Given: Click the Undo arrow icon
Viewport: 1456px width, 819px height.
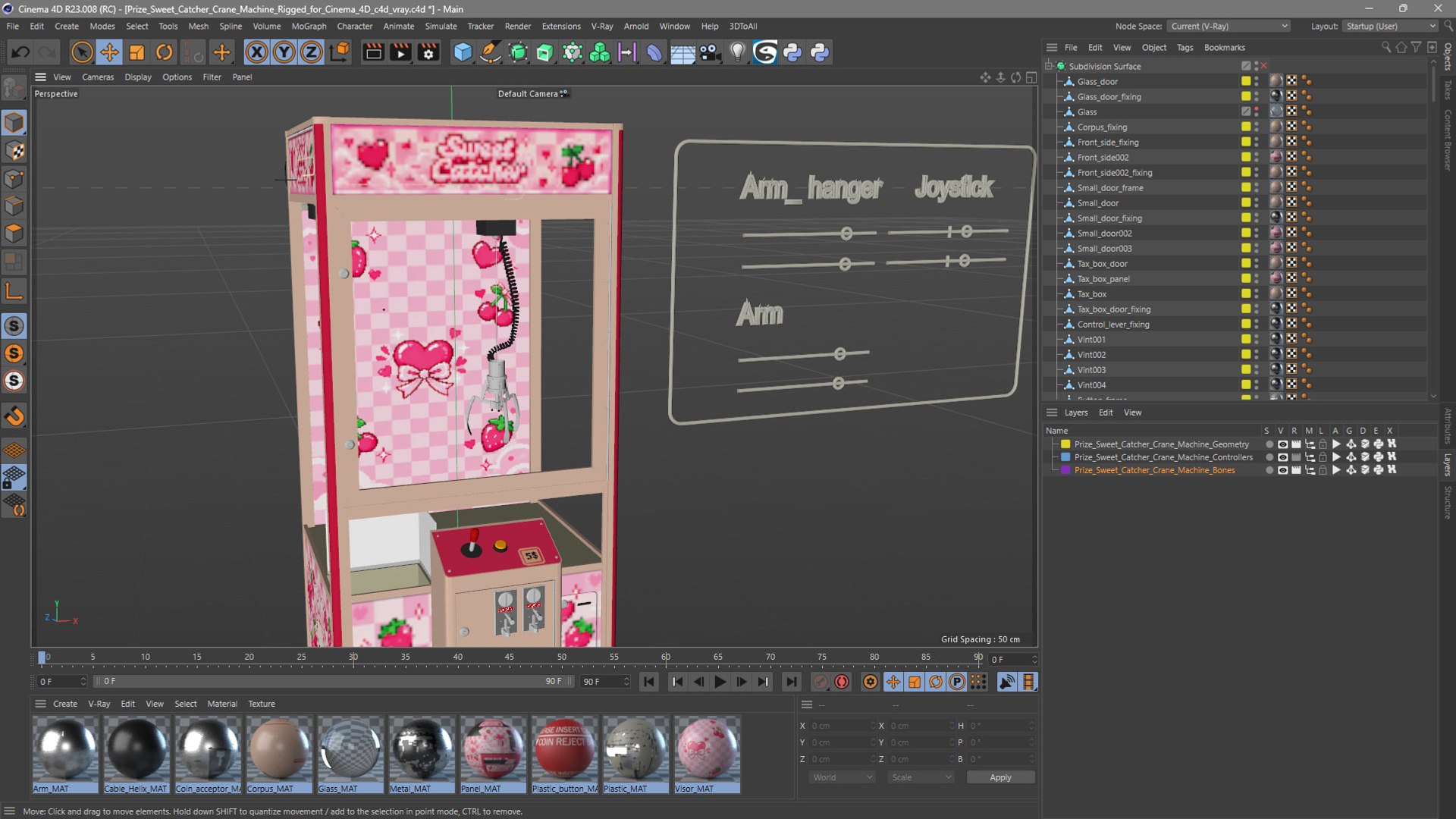Looking at the screenshot, I should tap(20, 52).
